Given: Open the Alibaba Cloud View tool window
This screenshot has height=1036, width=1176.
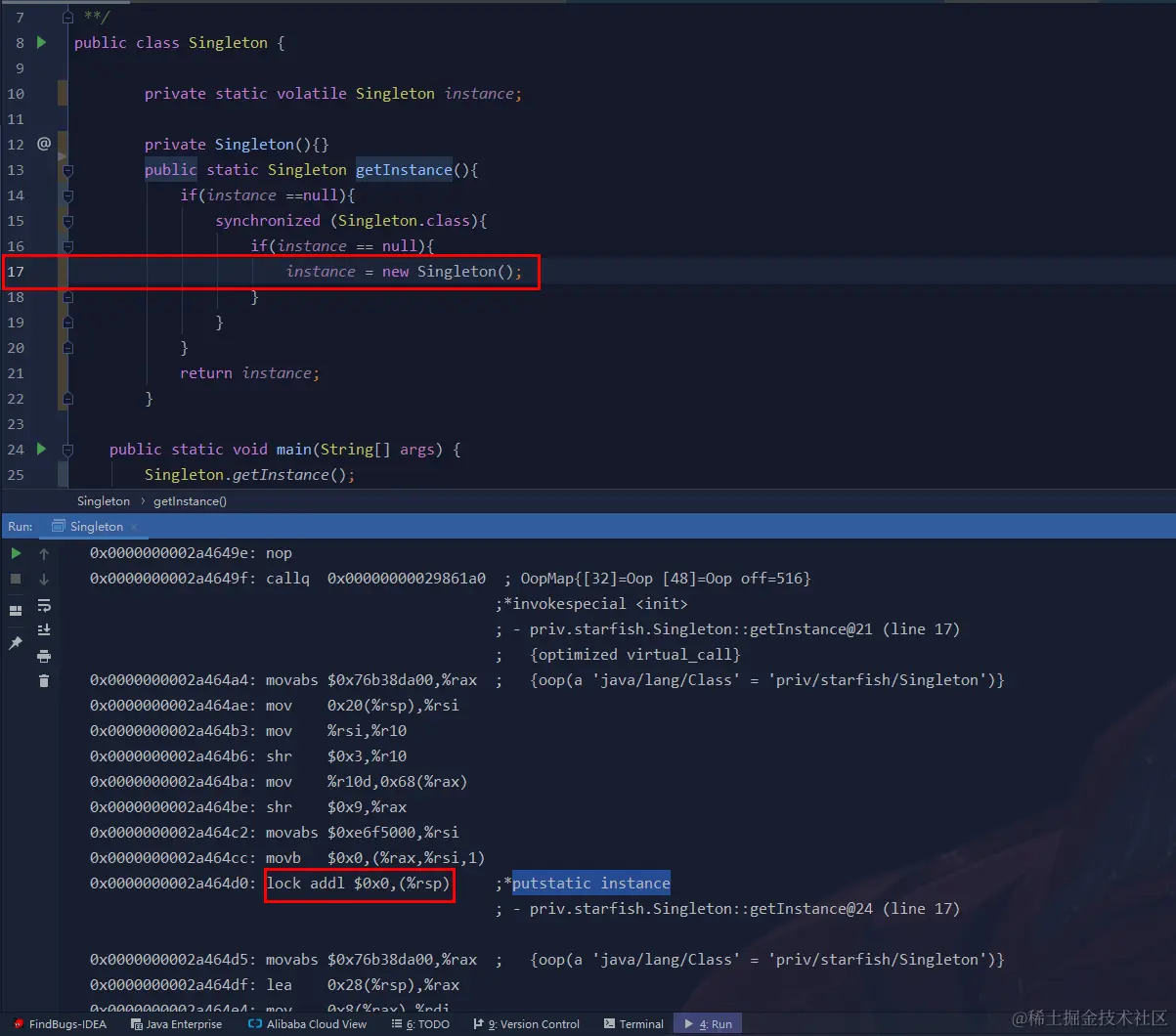Looking at the screenshot, I should pos(308,1024).
